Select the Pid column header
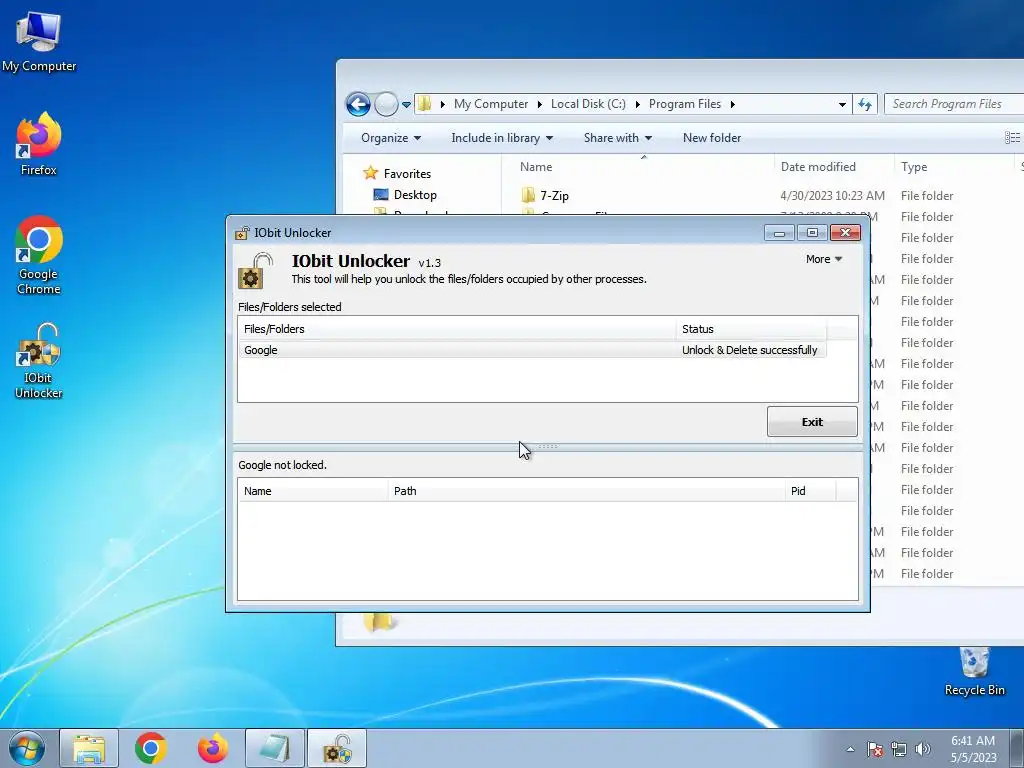The image size is (1024, 768). click(810, 491)
